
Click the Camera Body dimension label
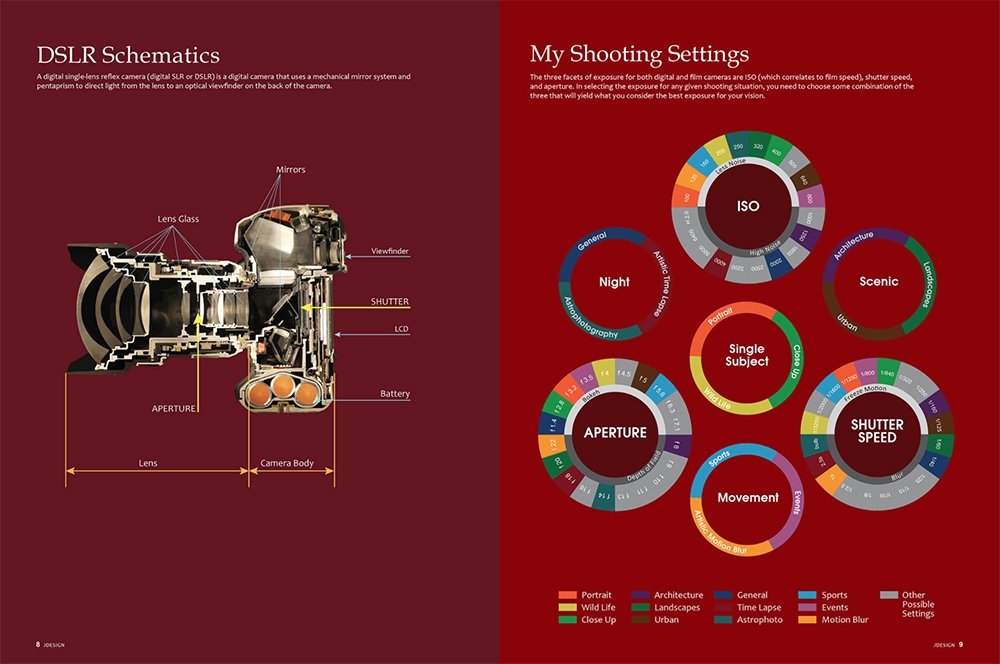(x=287, y=463)
